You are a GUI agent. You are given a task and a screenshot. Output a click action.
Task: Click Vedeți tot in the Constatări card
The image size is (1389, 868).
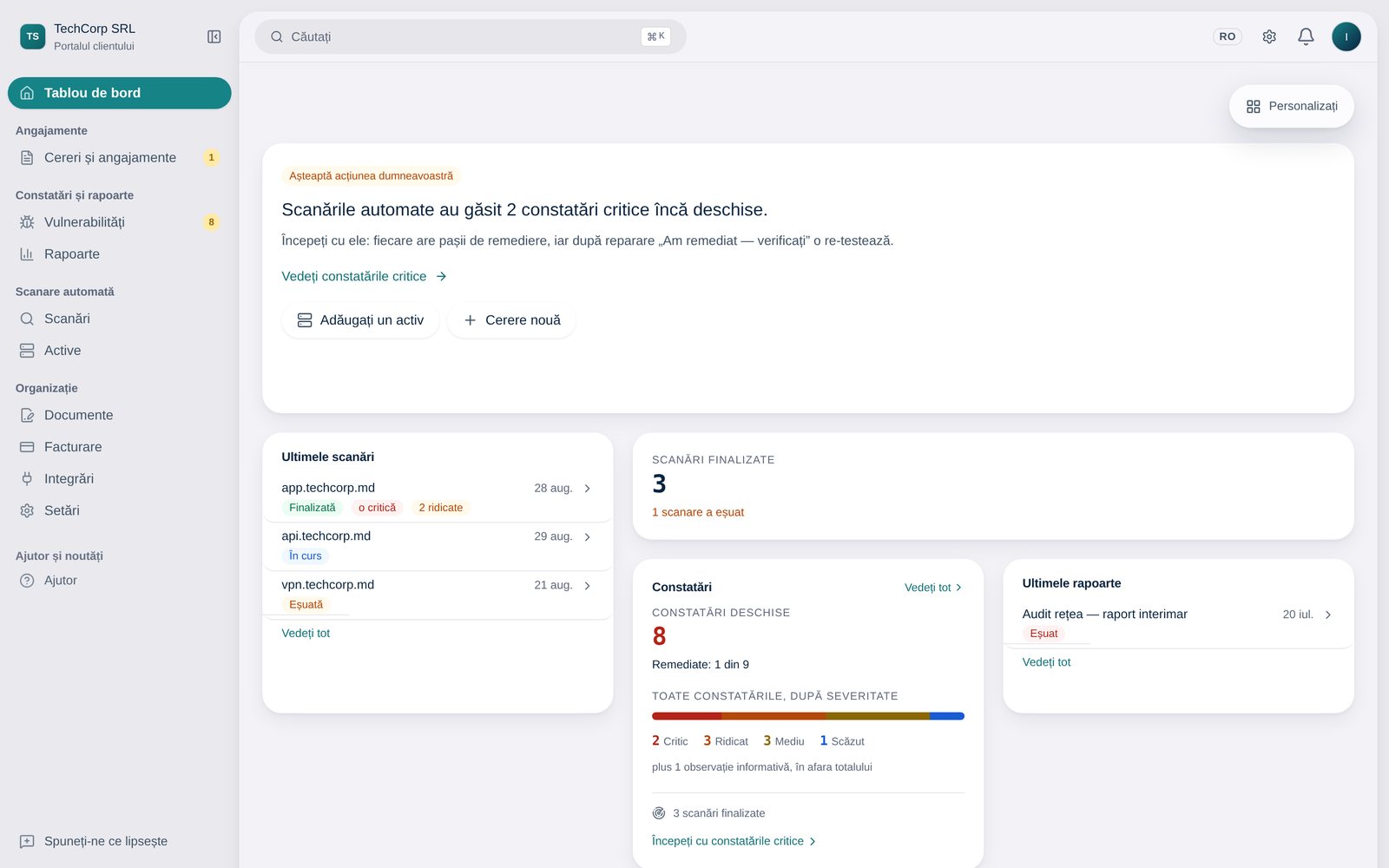point(933,588)
